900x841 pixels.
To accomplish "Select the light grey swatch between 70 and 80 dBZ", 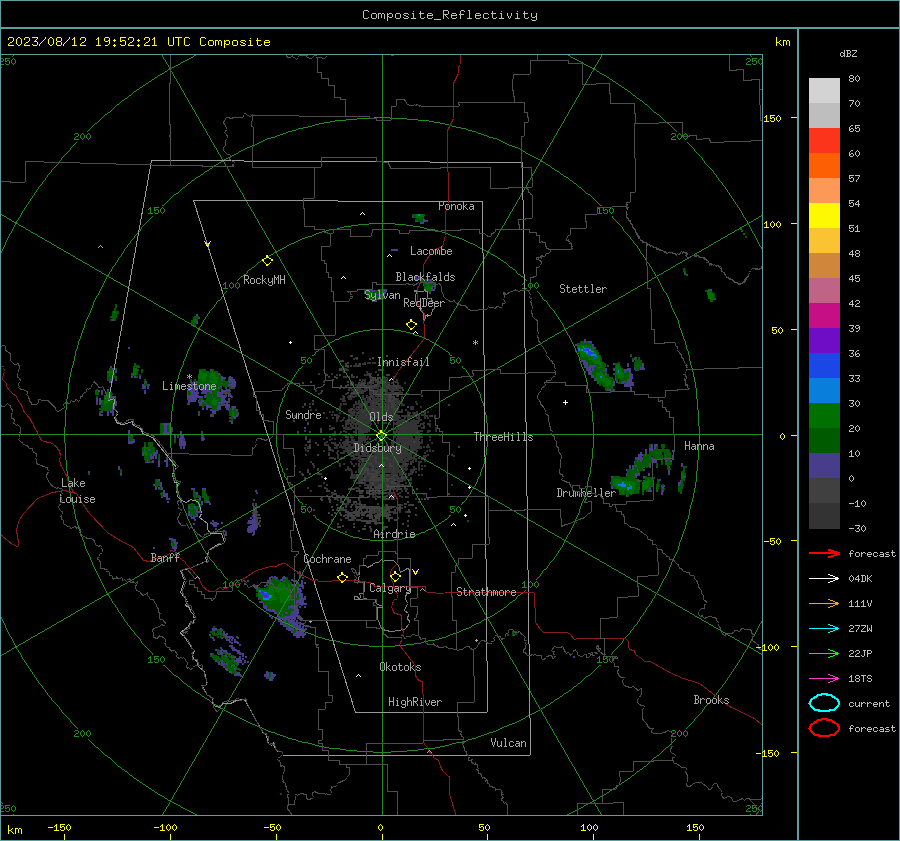I will pyautogui.click(x=824, y=91).
